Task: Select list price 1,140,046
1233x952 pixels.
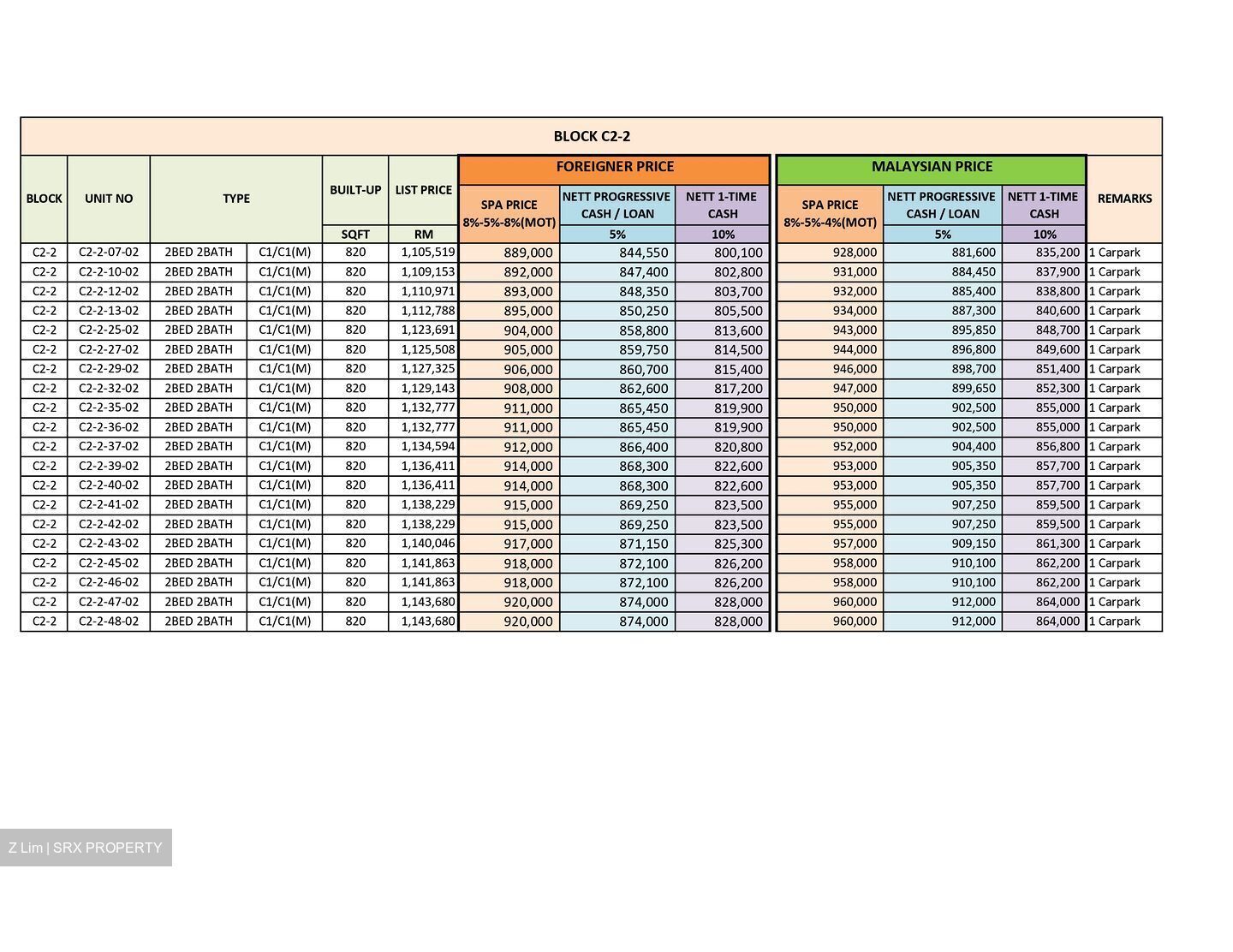Action: coord(428,544)
